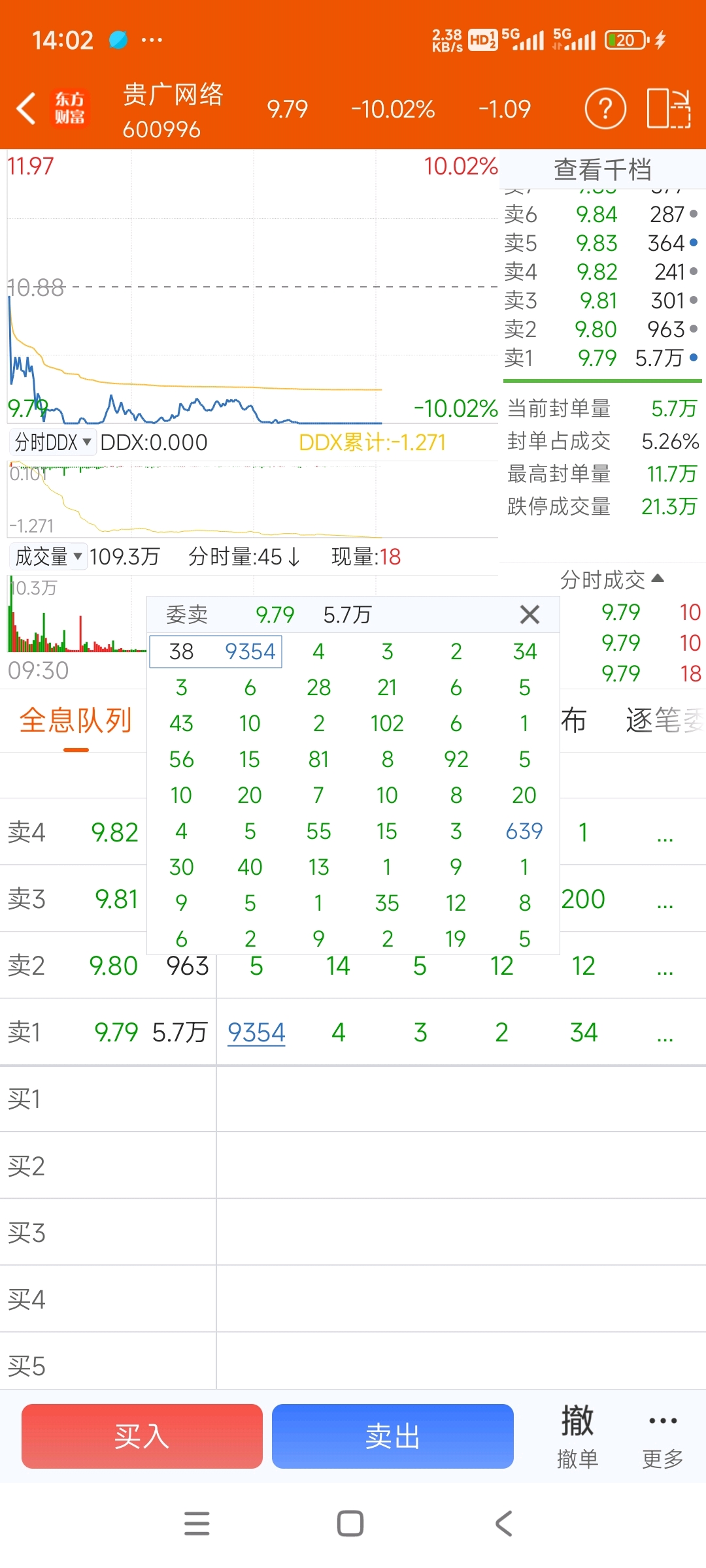706x1568 pixels.
Task: Tap the 200 order in 卖3 row
Action: pyautogui.click(x=583, y=899)
